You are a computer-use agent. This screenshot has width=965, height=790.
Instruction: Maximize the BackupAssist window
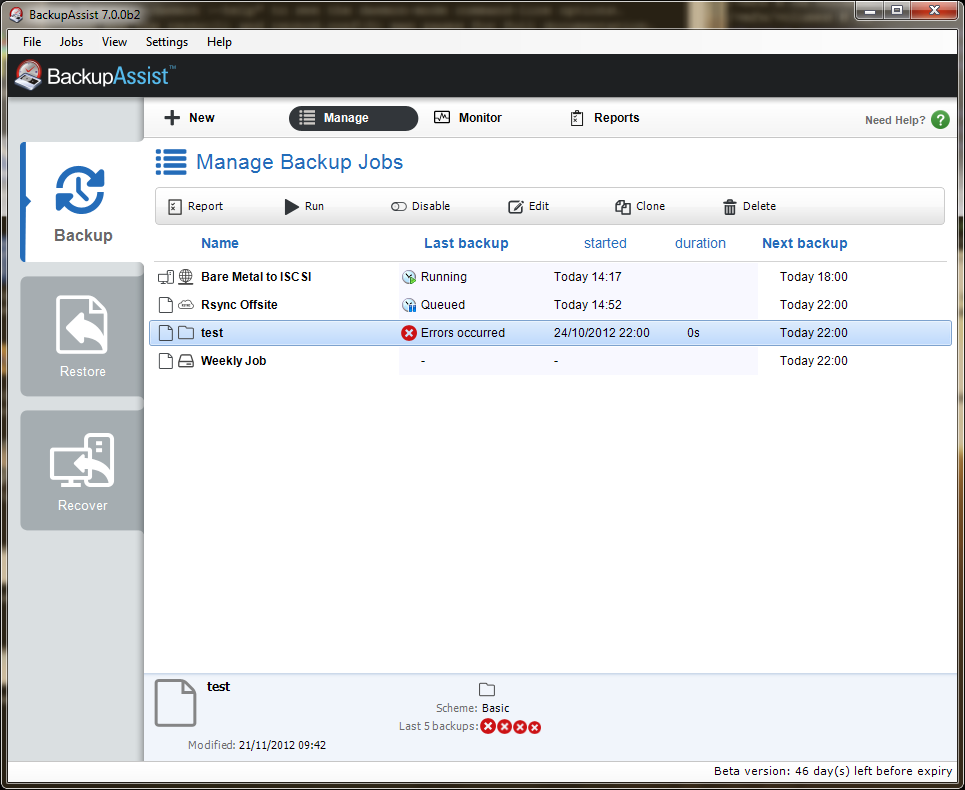pyautogui.click(x=897, y=10)
